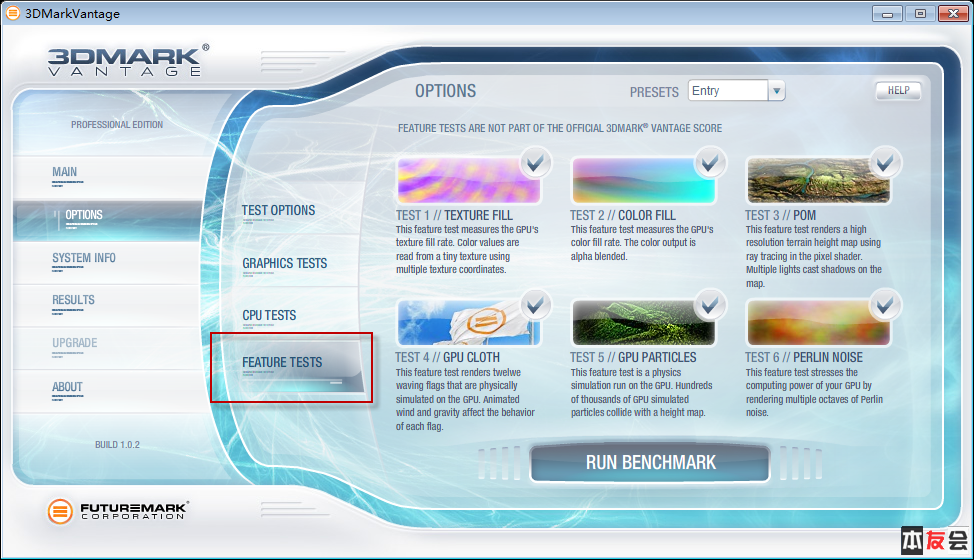Toggle the Test 5 GPU Particles checkmark
The height and width of the screenshot is (560, 974).
point(710,304)
